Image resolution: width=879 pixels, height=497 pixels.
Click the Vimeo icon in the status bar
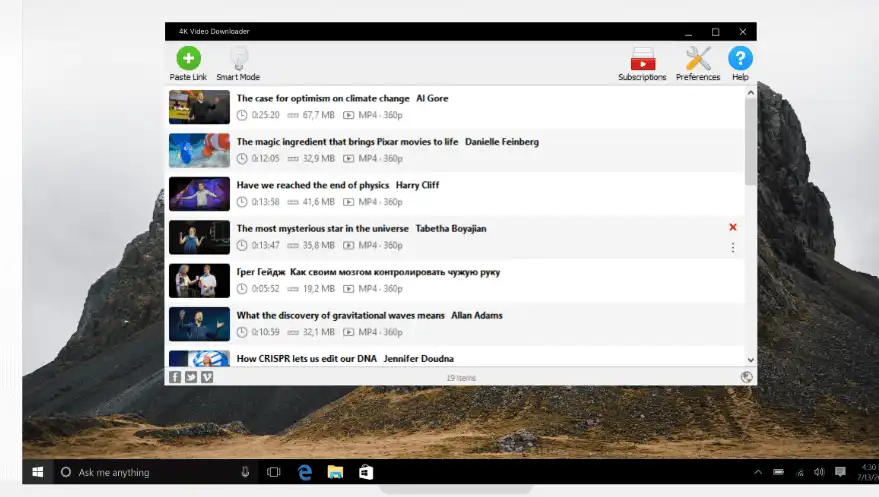(207, 377)
